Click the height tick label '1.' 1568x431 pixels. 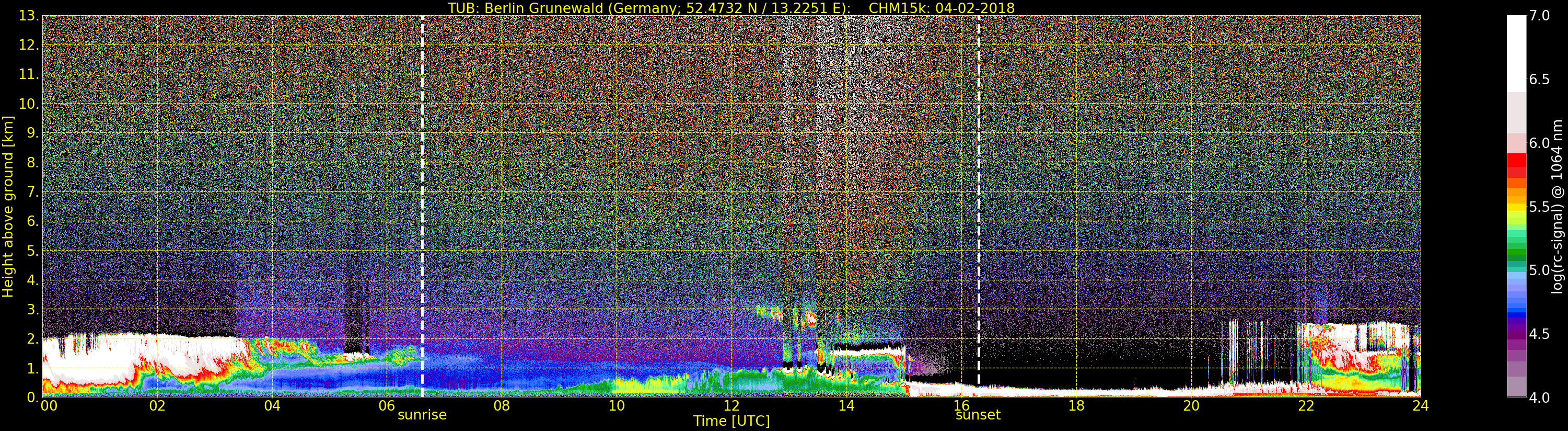point(32,368)
